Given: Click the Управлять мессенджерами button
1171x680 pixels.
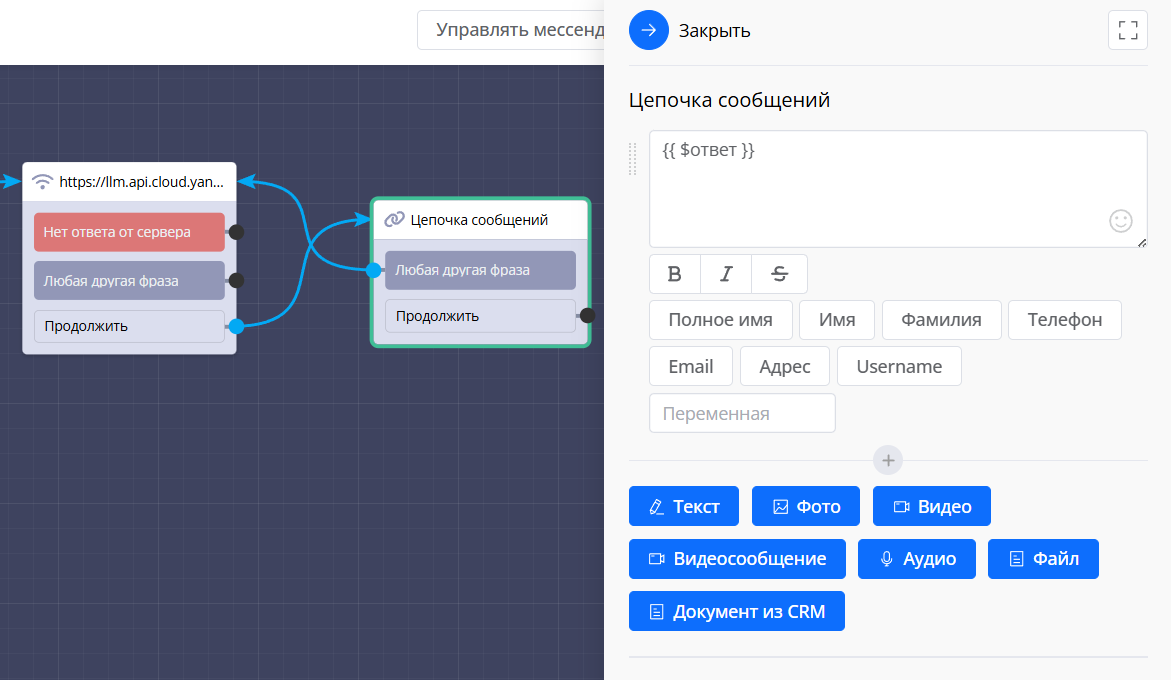Looking at the screenshot, I should point(511,30).
